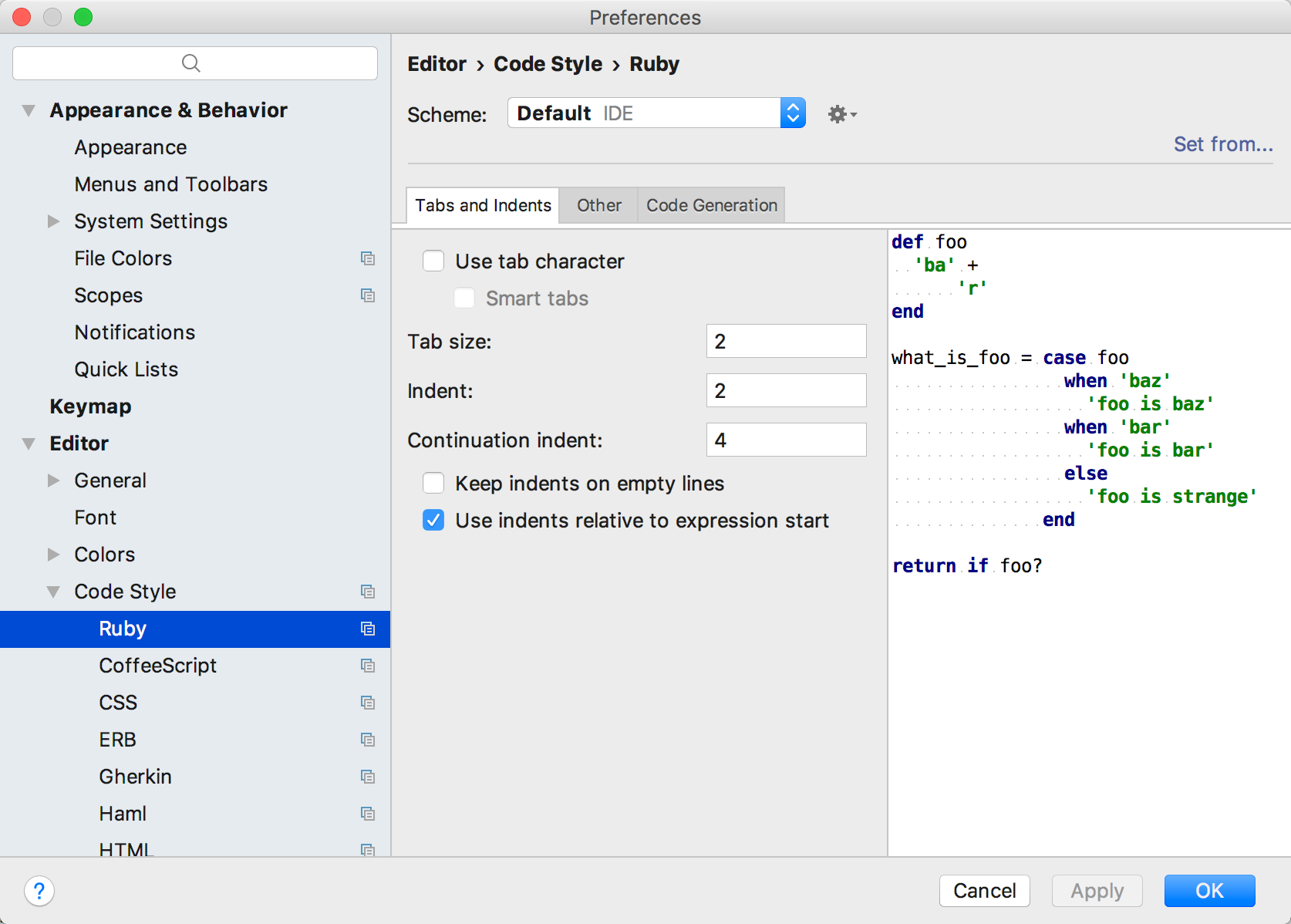
Task: Click project-level icon beside Scopes
Action: coord(368,295)
